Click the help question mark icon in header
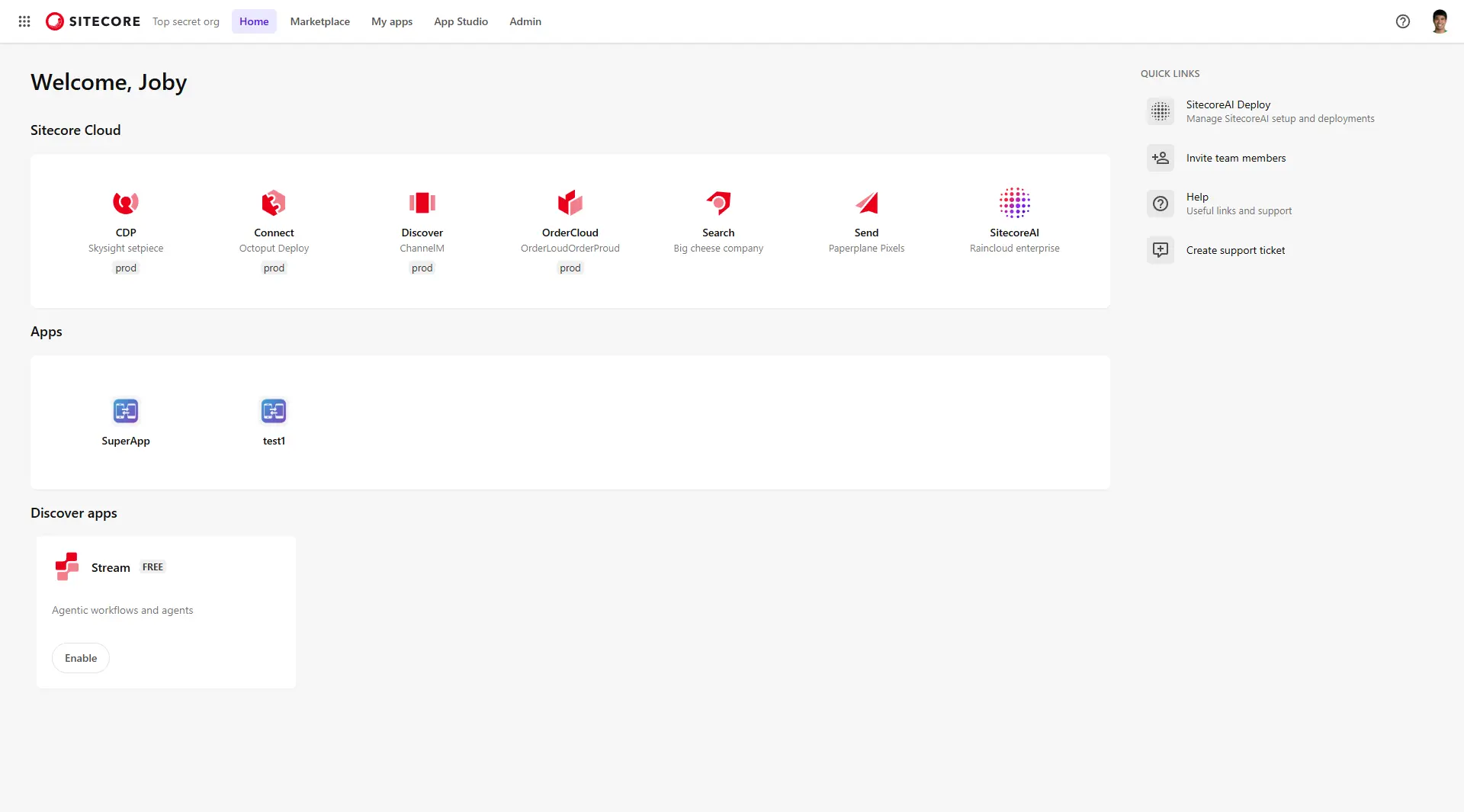Viewport: 1464px width, 812px height. click(x=1402, y=21)
